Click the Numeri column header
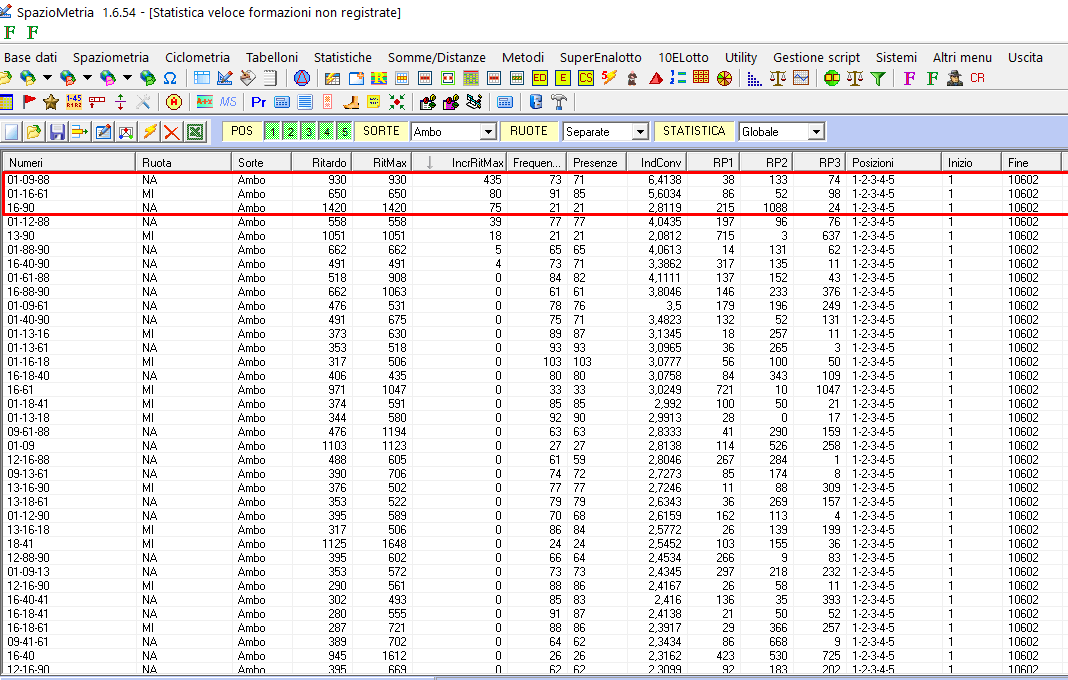Viewport: 1068px width, 680px height. (69, 163)
